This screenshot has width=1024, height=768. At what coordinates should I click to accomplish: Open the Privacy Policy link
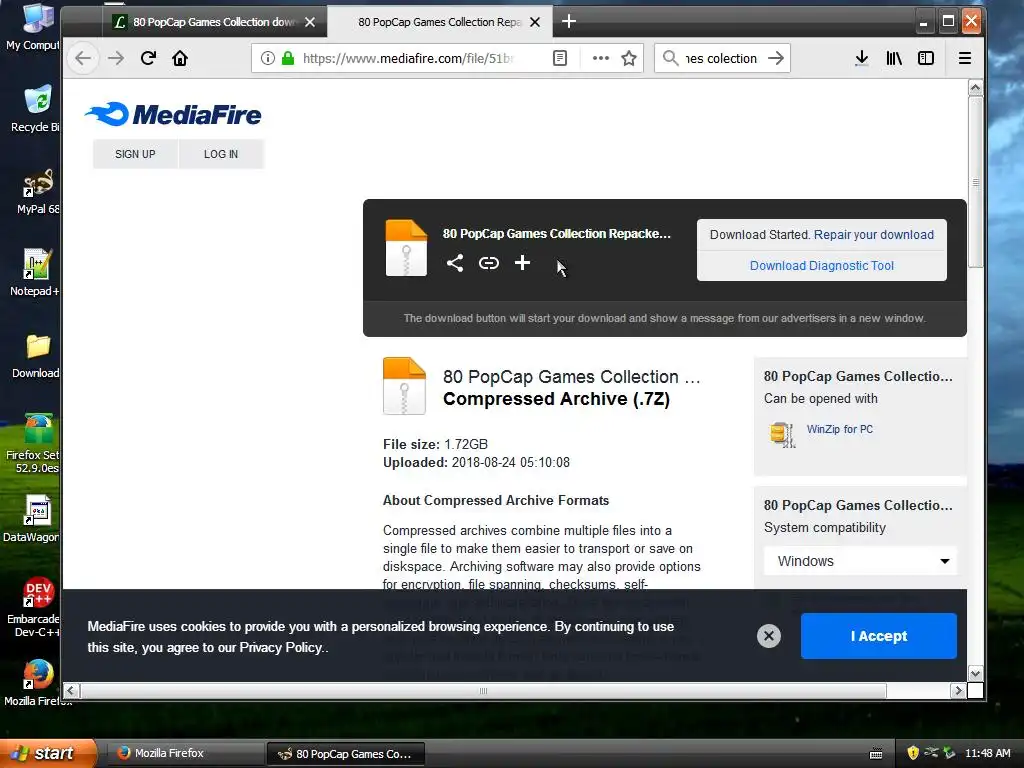click(280, 647)
